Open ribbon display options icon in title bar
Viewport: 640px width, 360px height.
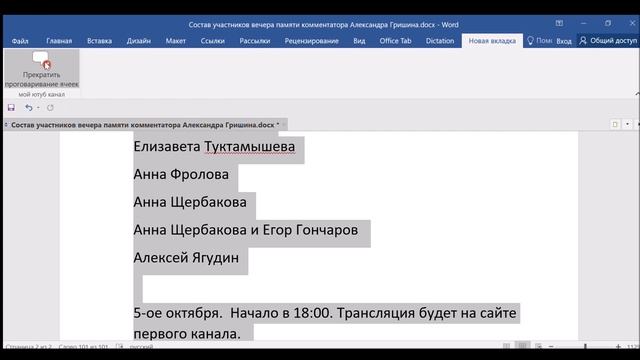559,24
